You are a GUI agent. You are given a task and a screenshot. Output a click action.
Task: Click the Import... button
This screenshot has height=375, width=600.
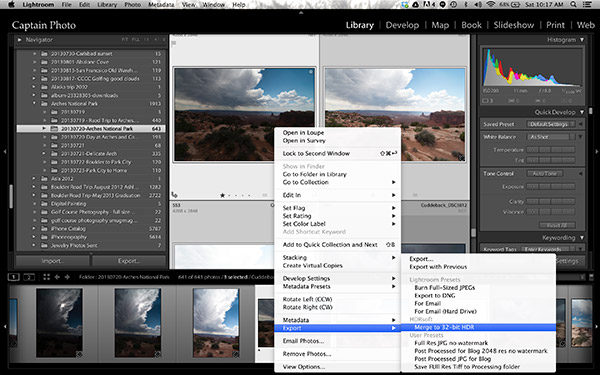52,261
